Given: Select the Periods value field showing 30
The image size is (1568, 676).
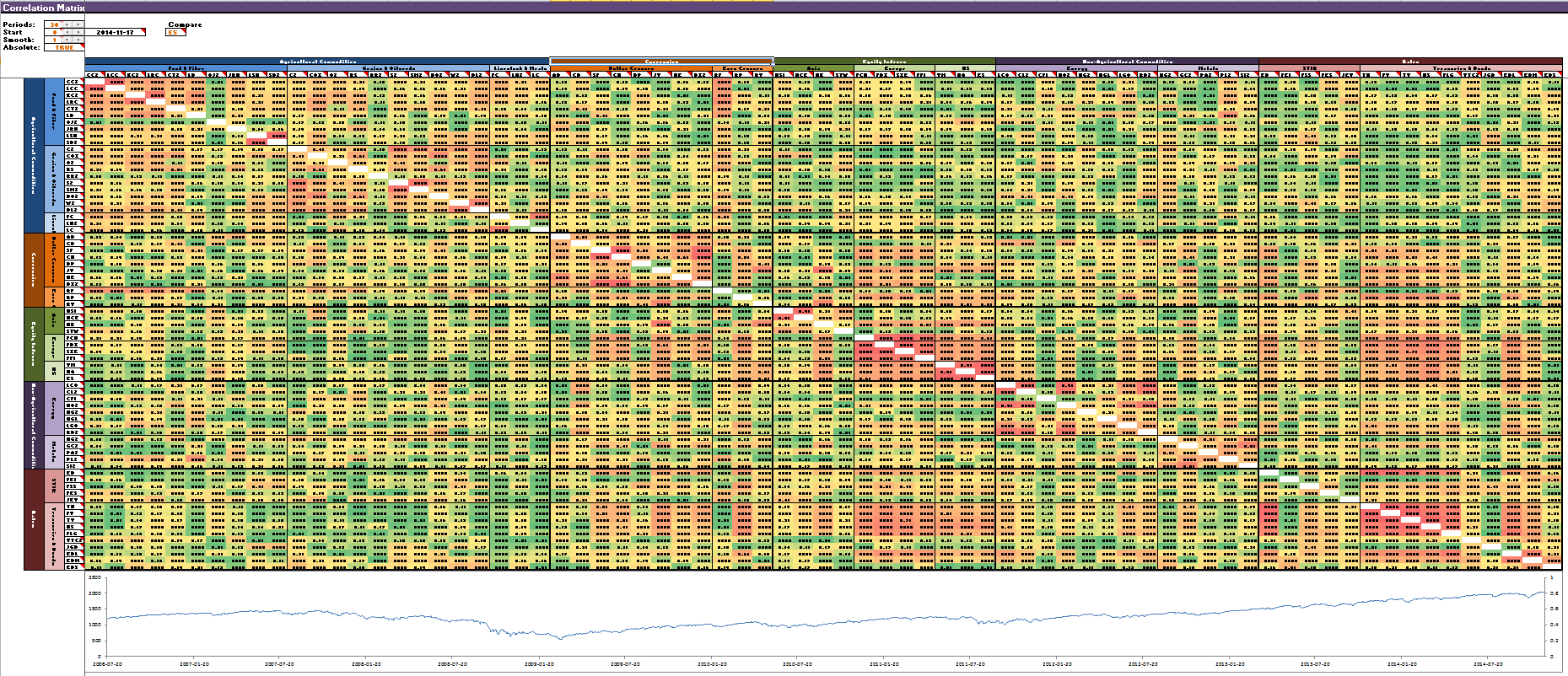Looking at the screenshot, I should click(x=54, y=24).
